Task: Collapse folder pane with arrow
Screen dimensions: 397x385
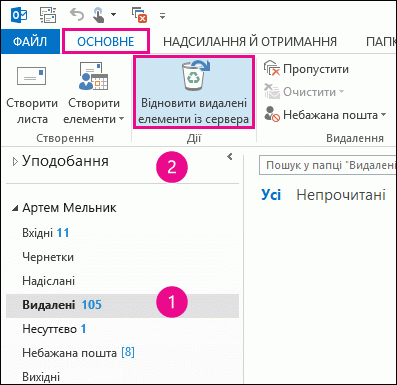Action: (230, 157)
